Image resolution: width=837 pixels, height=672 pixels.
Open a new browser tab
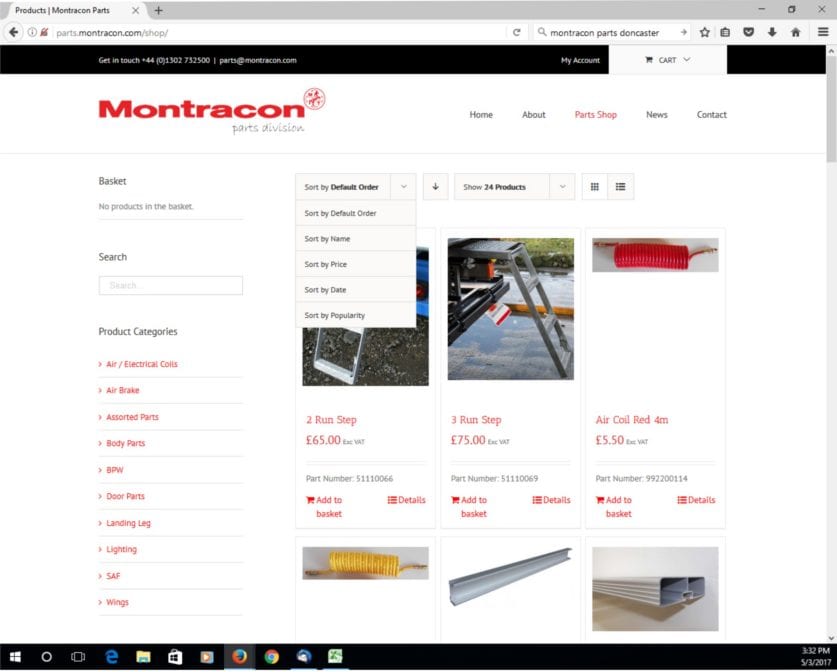point(159,10)
